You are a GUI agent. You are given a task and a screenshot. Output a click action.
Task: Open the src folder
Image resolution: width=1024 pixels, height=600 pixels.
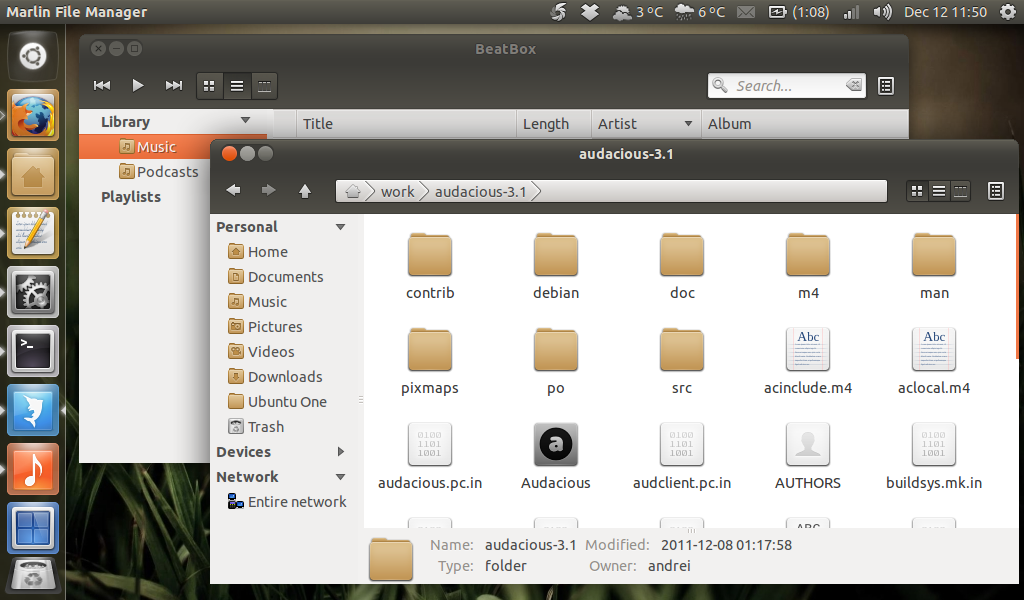click(681, 350)
